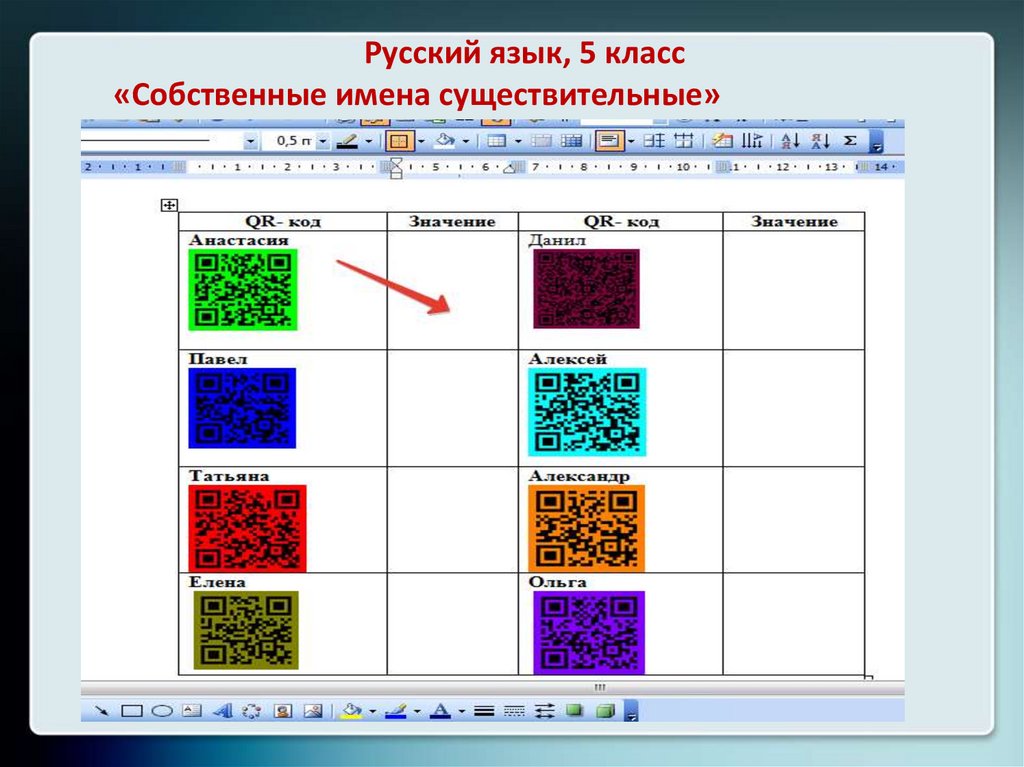Click the Insert Clip Art icon

pos(283,711)
